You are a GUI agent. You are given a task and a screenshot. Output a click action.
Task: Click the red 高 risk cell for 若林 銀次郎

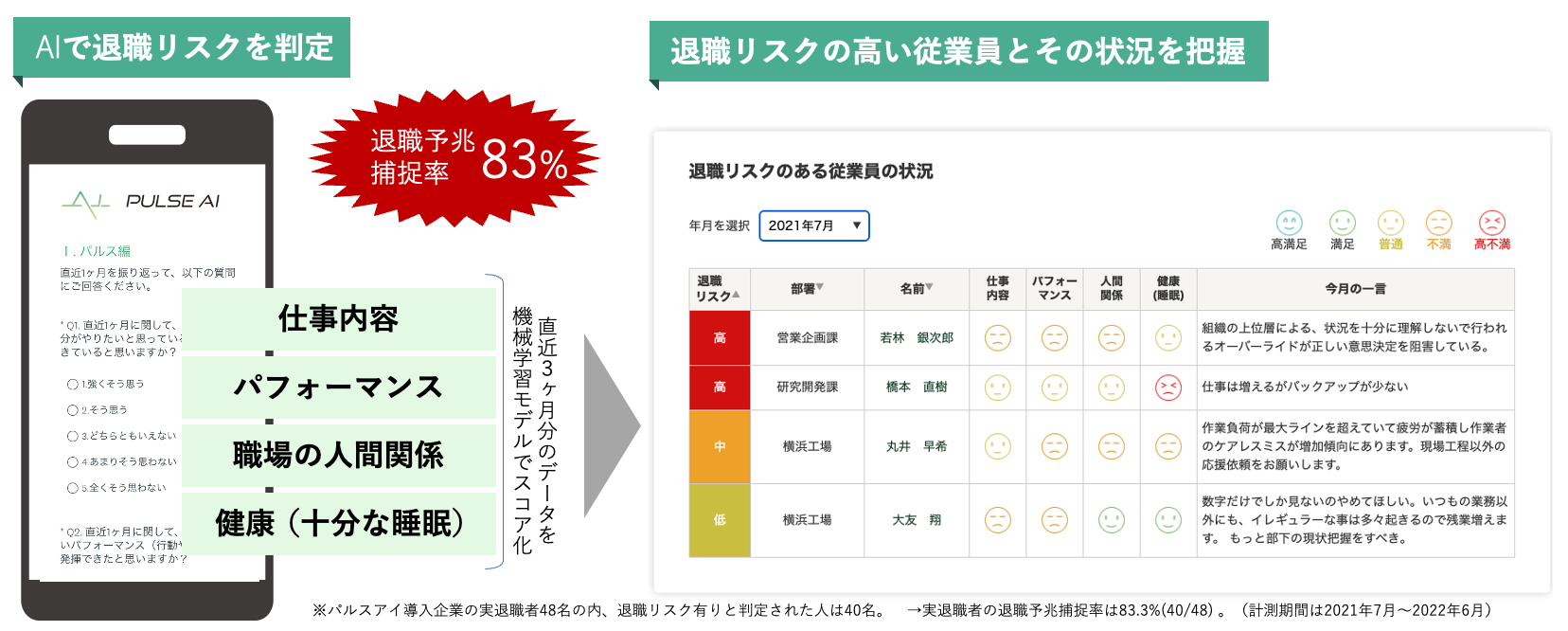tap(720, 338)
